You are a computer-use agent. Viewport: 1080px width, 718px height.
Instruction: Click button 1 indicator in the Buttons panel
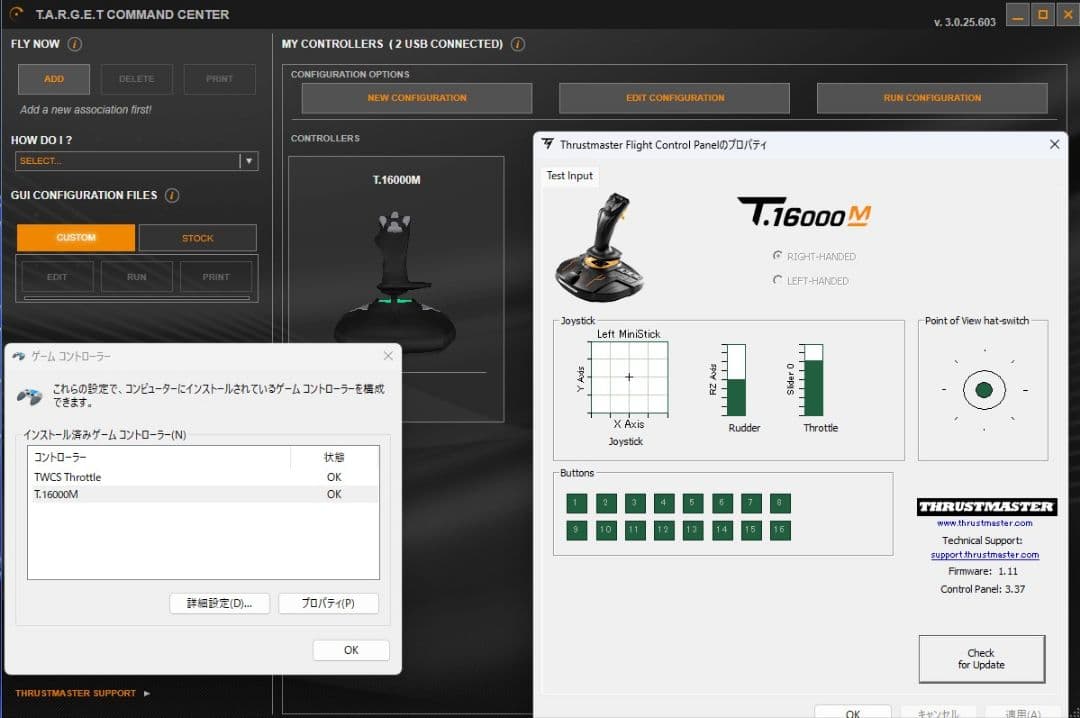point(576,504)
